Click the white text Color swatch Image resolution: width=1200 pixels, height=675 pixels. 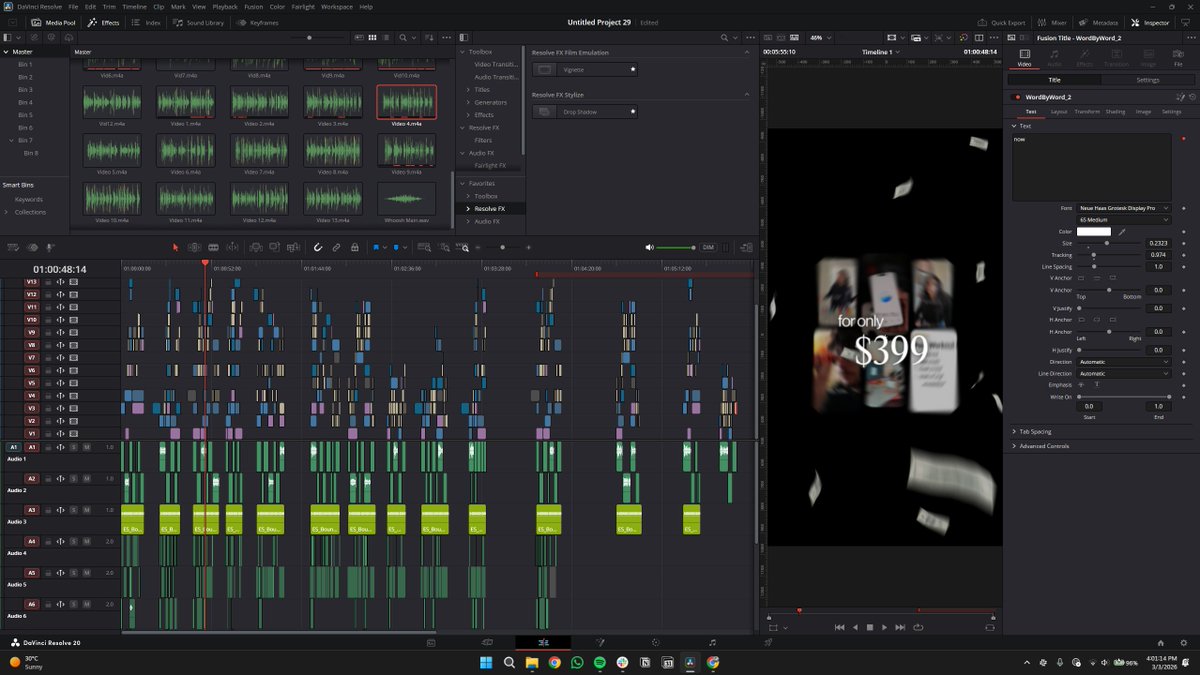click(x=1093, y=231)
